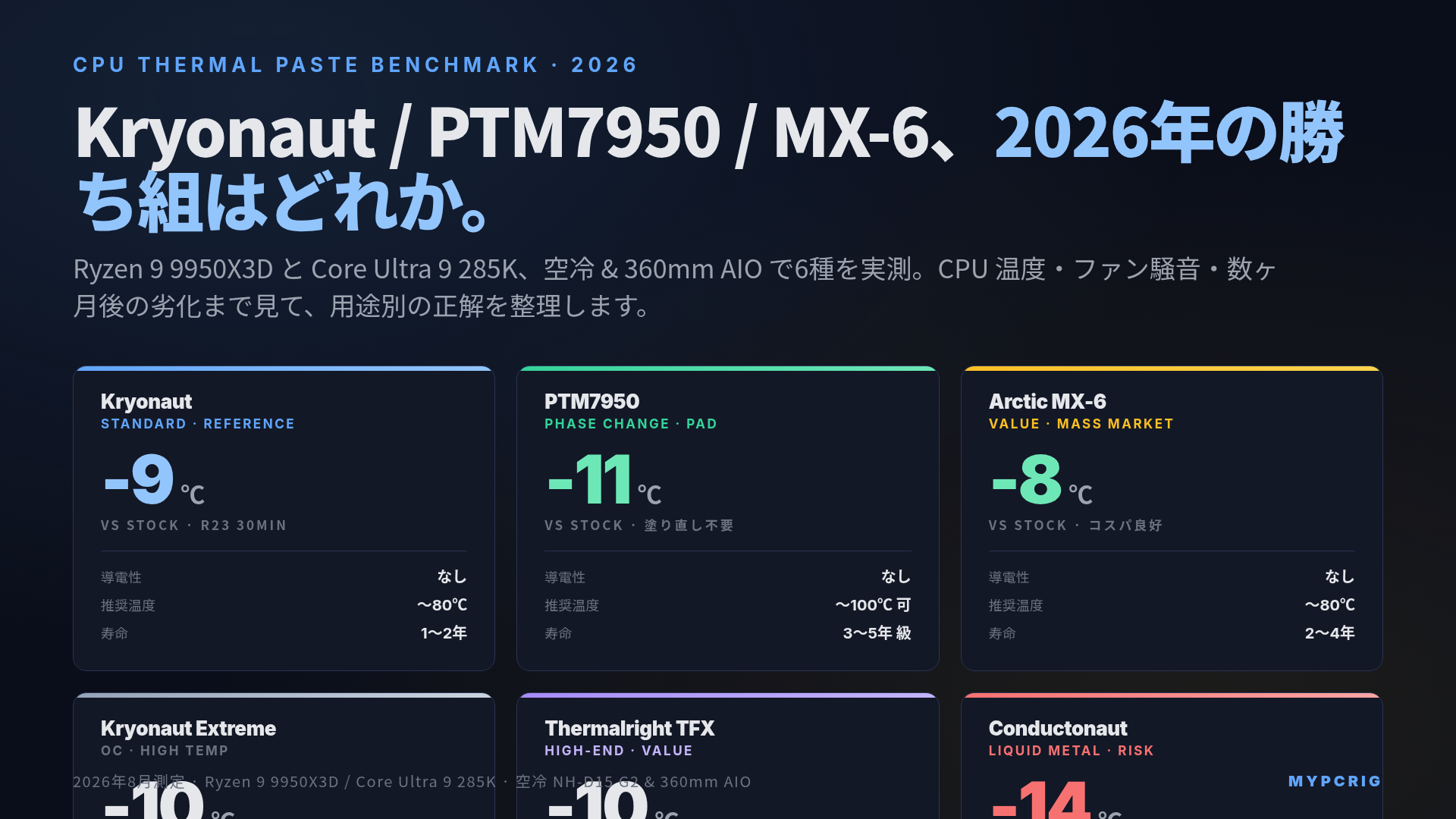Screen dimensions: 1456x819
Task: Click Arctic MX-6's lifespan value 2〜4年
Action: coord(1330,633)
